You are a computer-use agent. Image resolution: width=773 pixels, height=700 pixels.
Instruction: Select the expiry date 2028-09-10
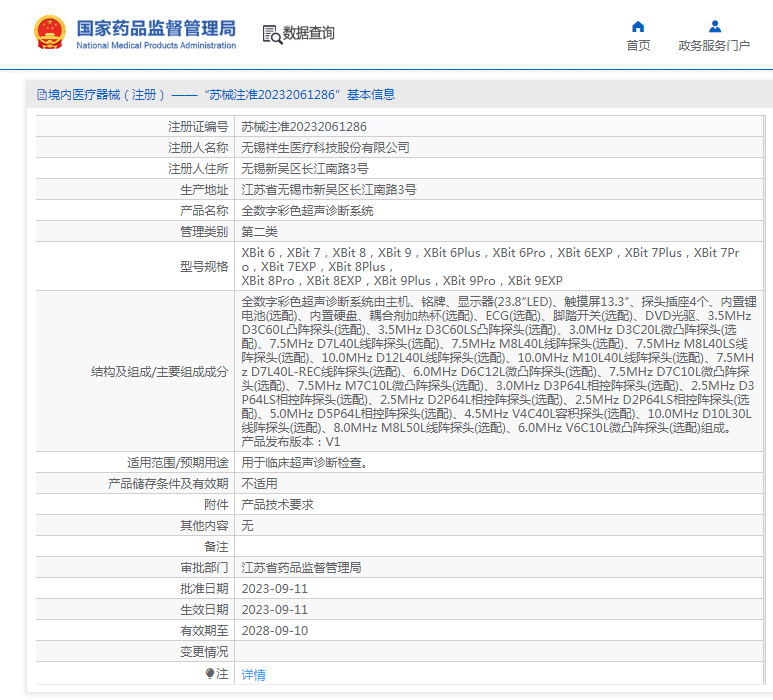pyautogui.click(x=275, y=631)
